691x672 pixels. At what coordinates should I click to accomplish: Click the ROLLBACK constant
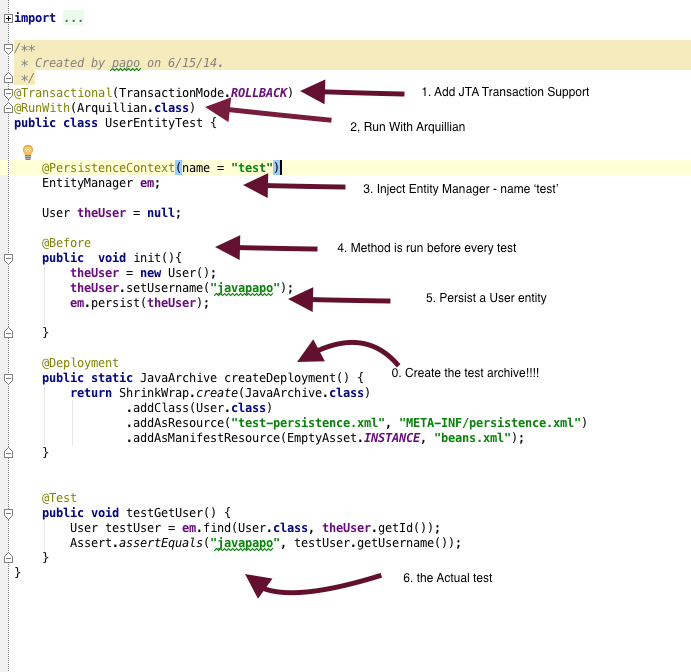click(x=259, y=93)
